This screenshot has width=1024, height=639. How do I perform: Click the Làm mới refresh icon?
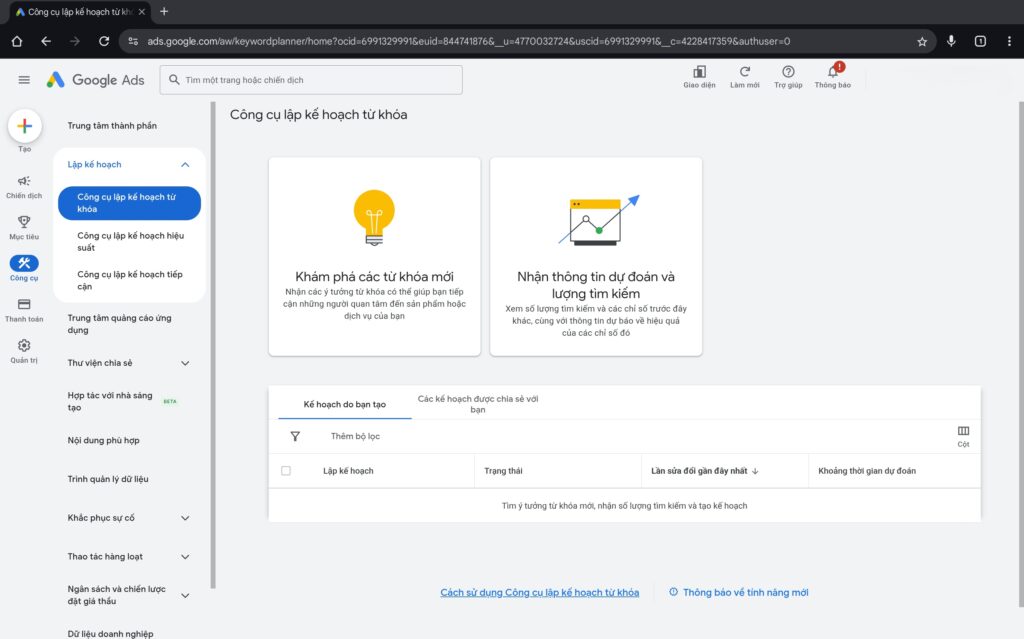click(745, 73)
